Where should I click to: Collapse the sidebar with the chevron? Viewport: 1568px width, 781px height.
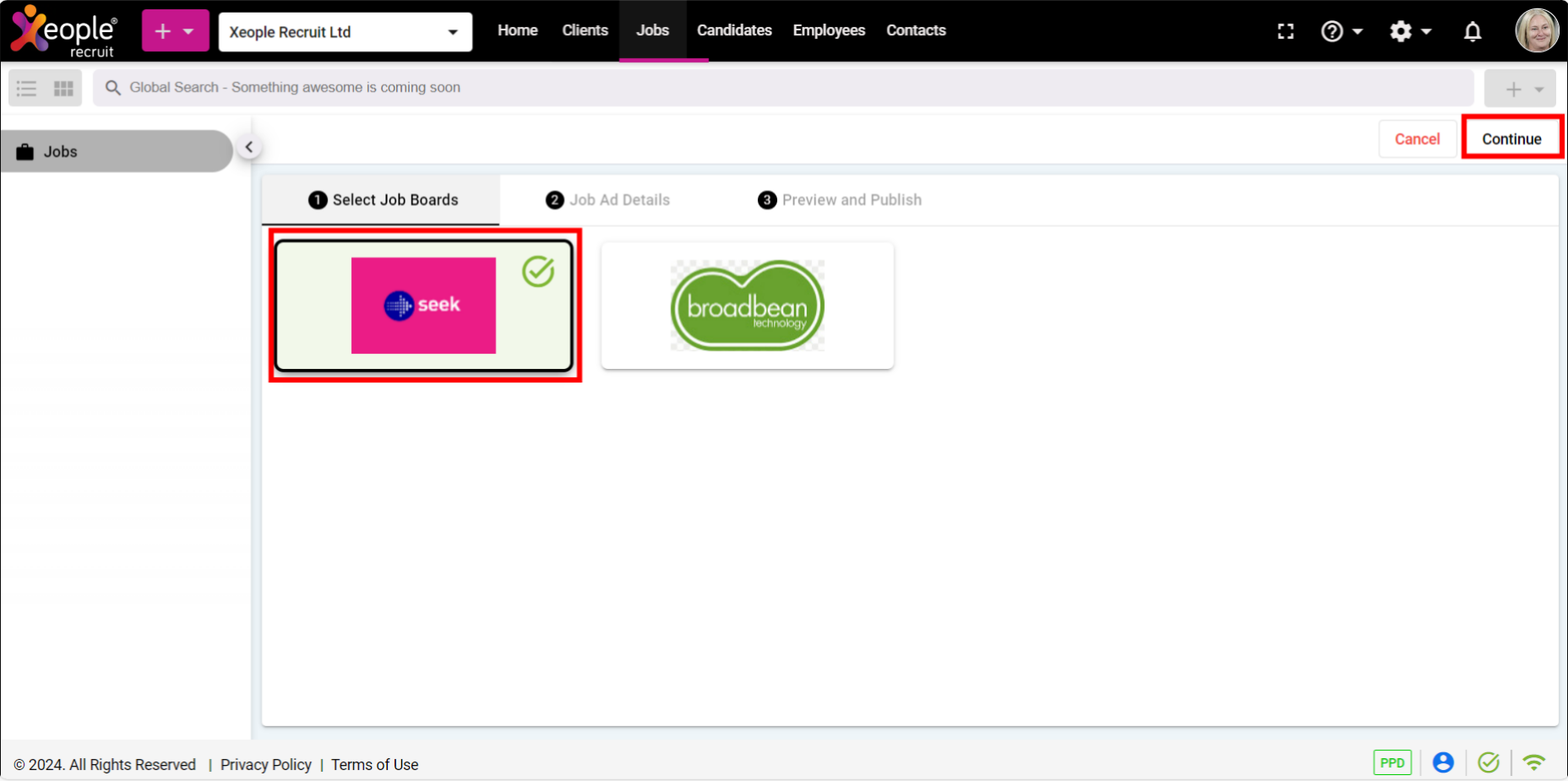248,147
